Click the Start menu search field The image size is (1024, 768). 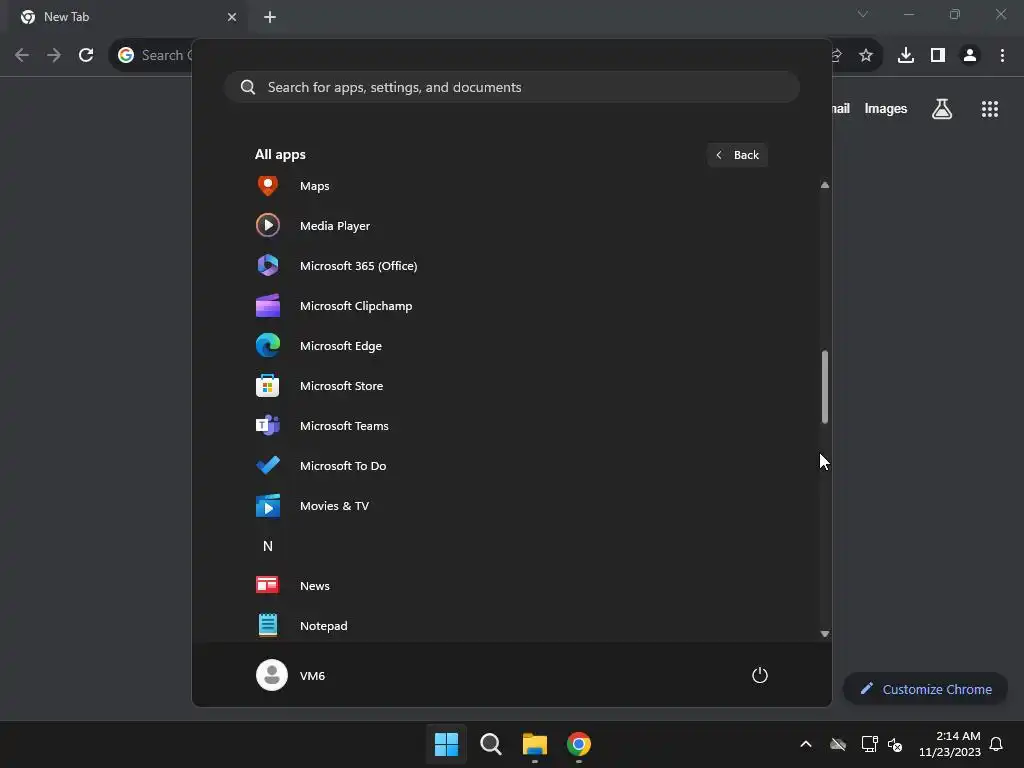(512, 87)
